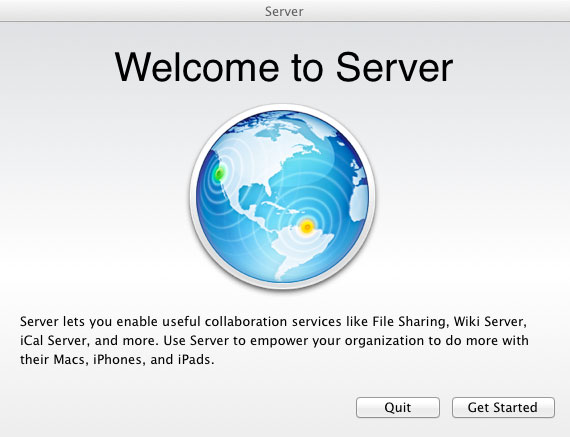Click the Server window title

284,11
